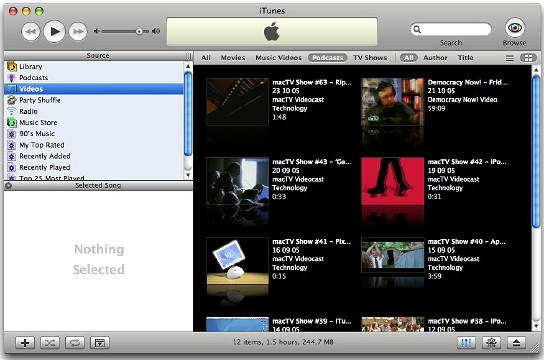
Task: Click the maximum volume speaker icon
Action: 156,31
